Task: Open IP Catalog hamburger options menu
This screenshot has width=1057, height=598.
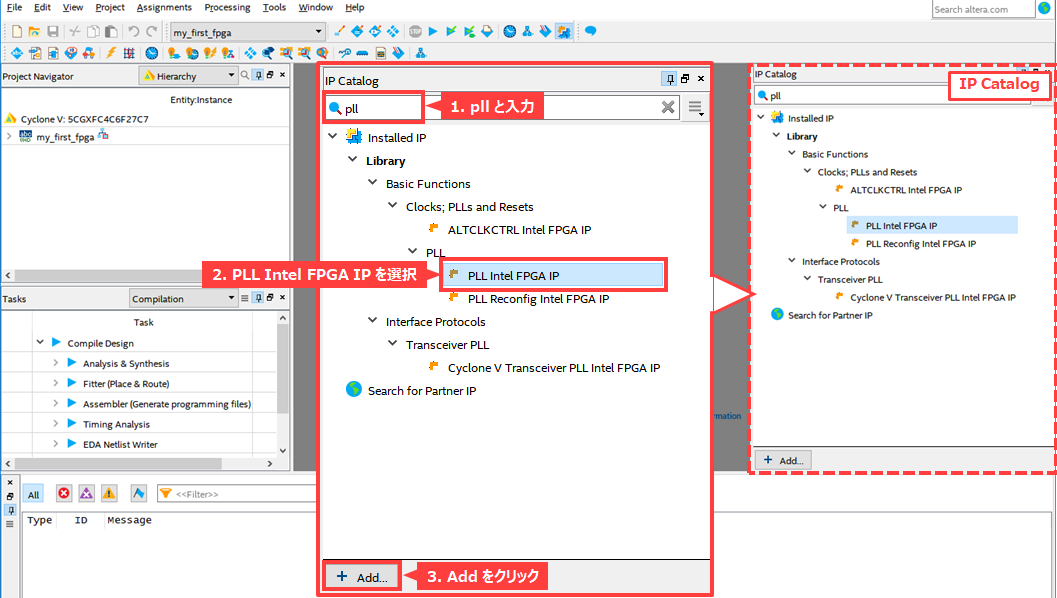Action: [x=695, y=108]
